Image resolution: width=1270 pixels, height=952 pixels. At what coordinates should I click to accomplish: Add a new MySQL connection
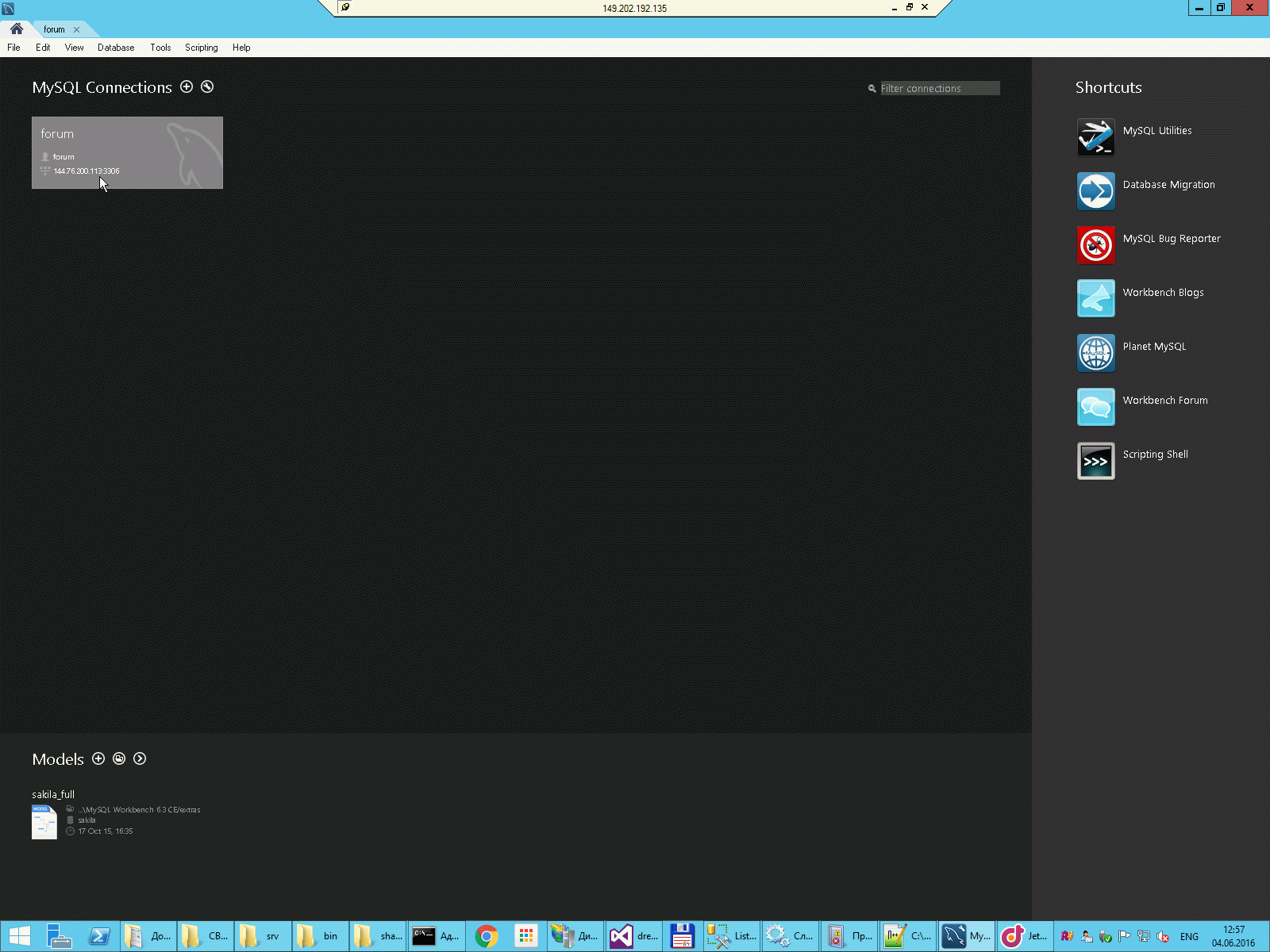187,86
